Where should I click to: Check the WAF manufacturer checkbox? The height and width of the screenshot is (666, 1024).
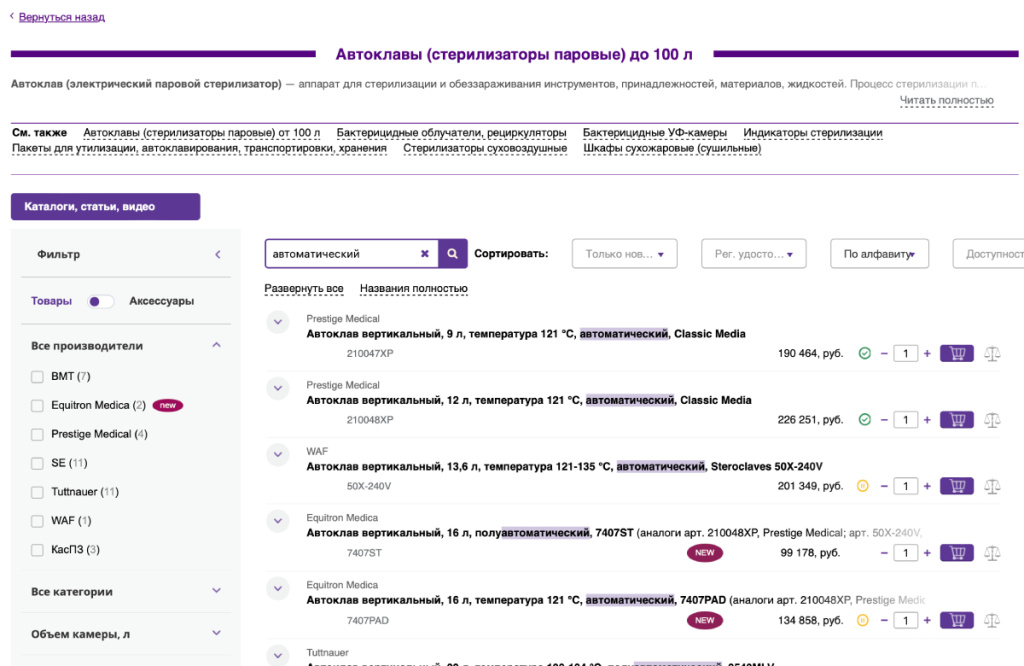(x=37, y=520)
